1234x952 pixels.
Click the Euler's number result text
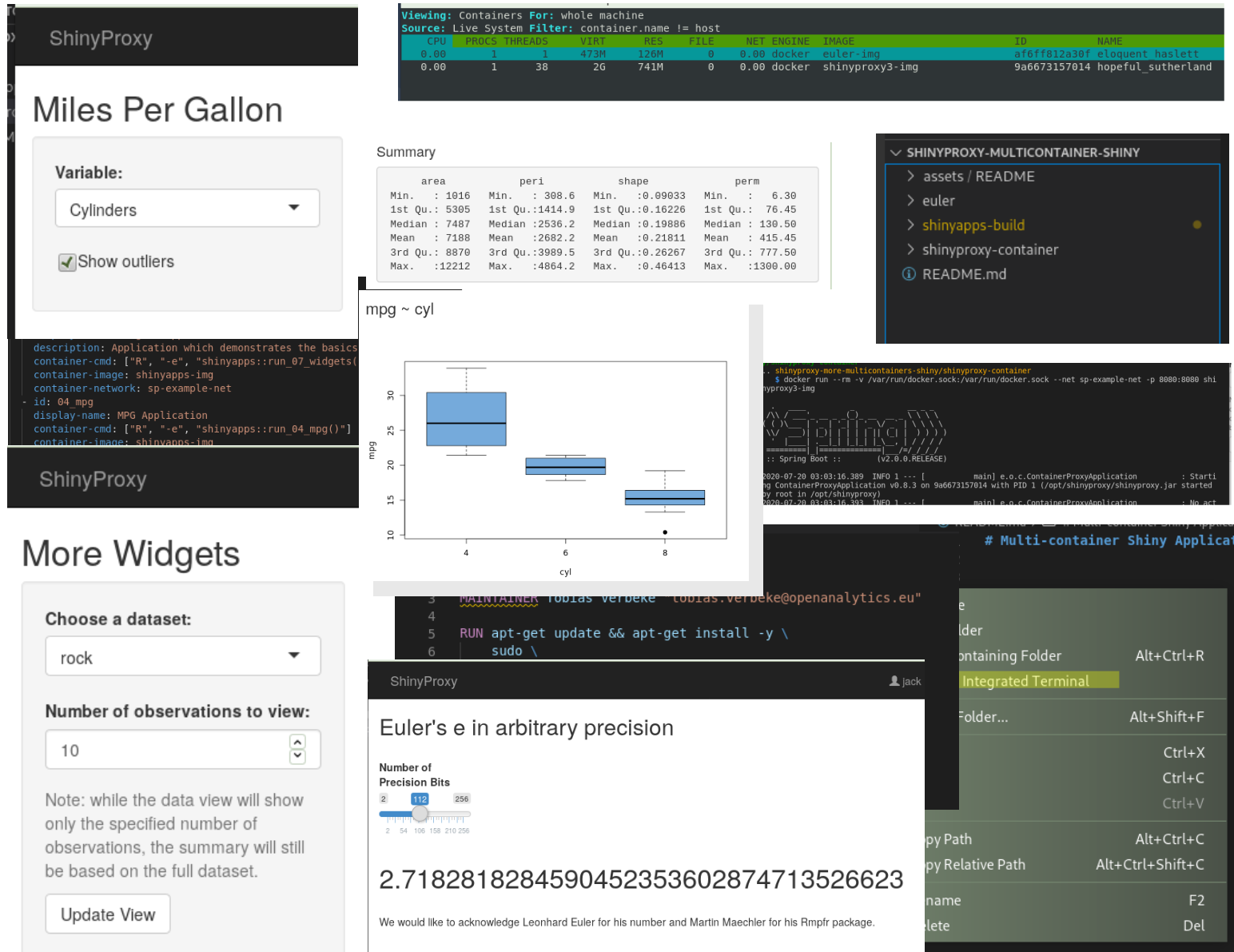pos(641,879)
